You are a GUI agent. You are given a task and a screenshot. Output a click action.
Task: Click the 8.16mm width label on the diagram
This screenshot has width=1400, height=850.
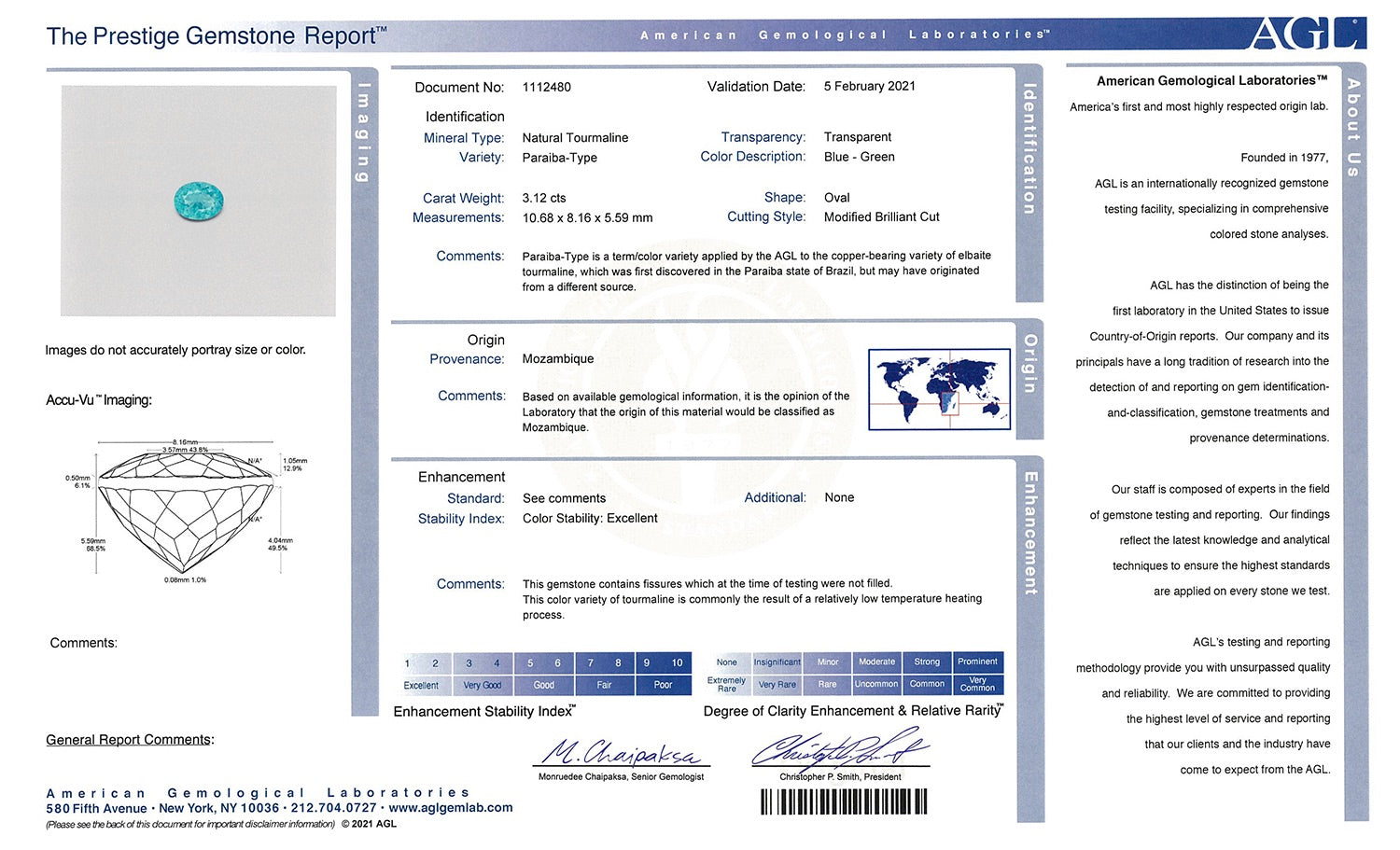tap(185, 442)
